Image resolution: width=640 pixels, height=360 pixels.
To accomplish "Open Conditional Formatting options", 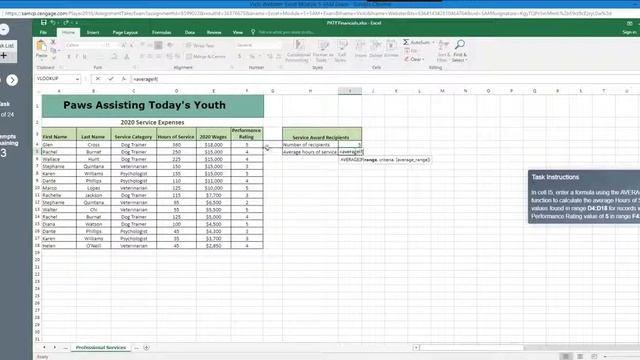I will 298,51.
